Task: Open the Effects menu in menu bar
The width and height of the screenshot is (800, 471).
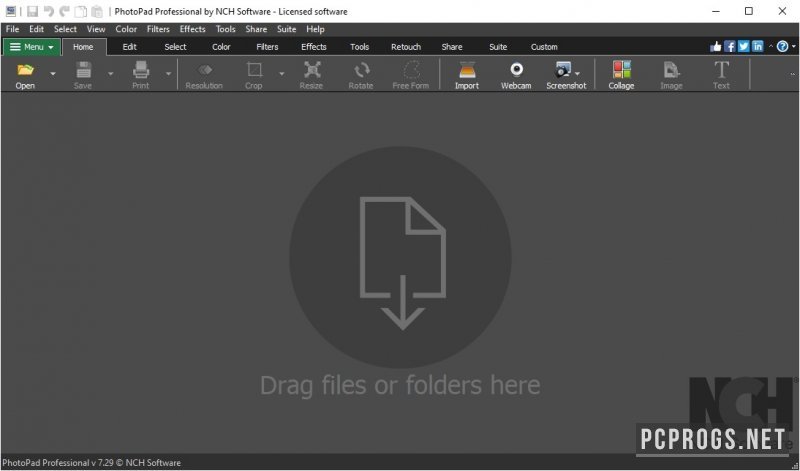Action: coord(192,29)
